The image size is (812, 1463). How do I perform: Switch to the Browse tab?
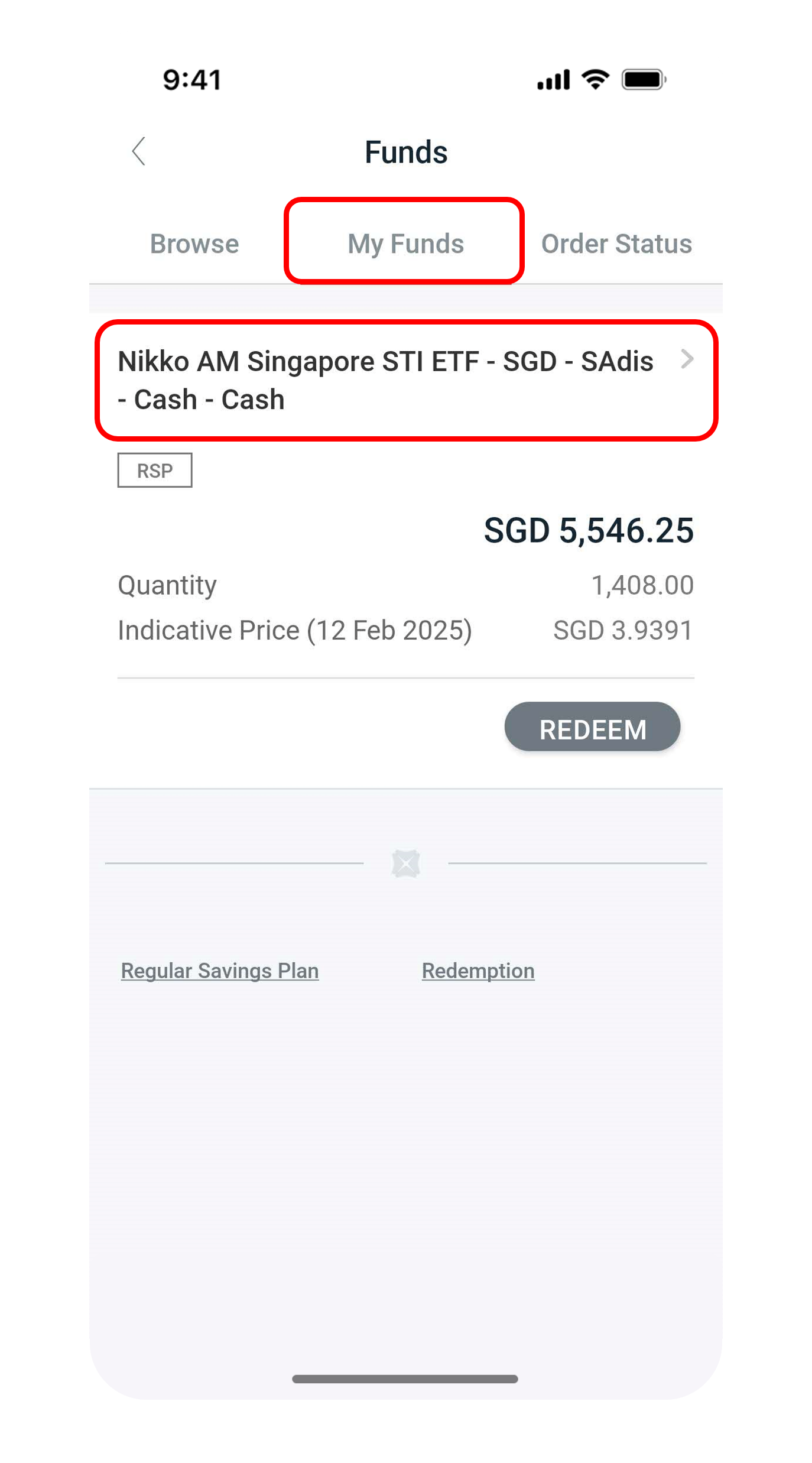(x=194, y=244)
